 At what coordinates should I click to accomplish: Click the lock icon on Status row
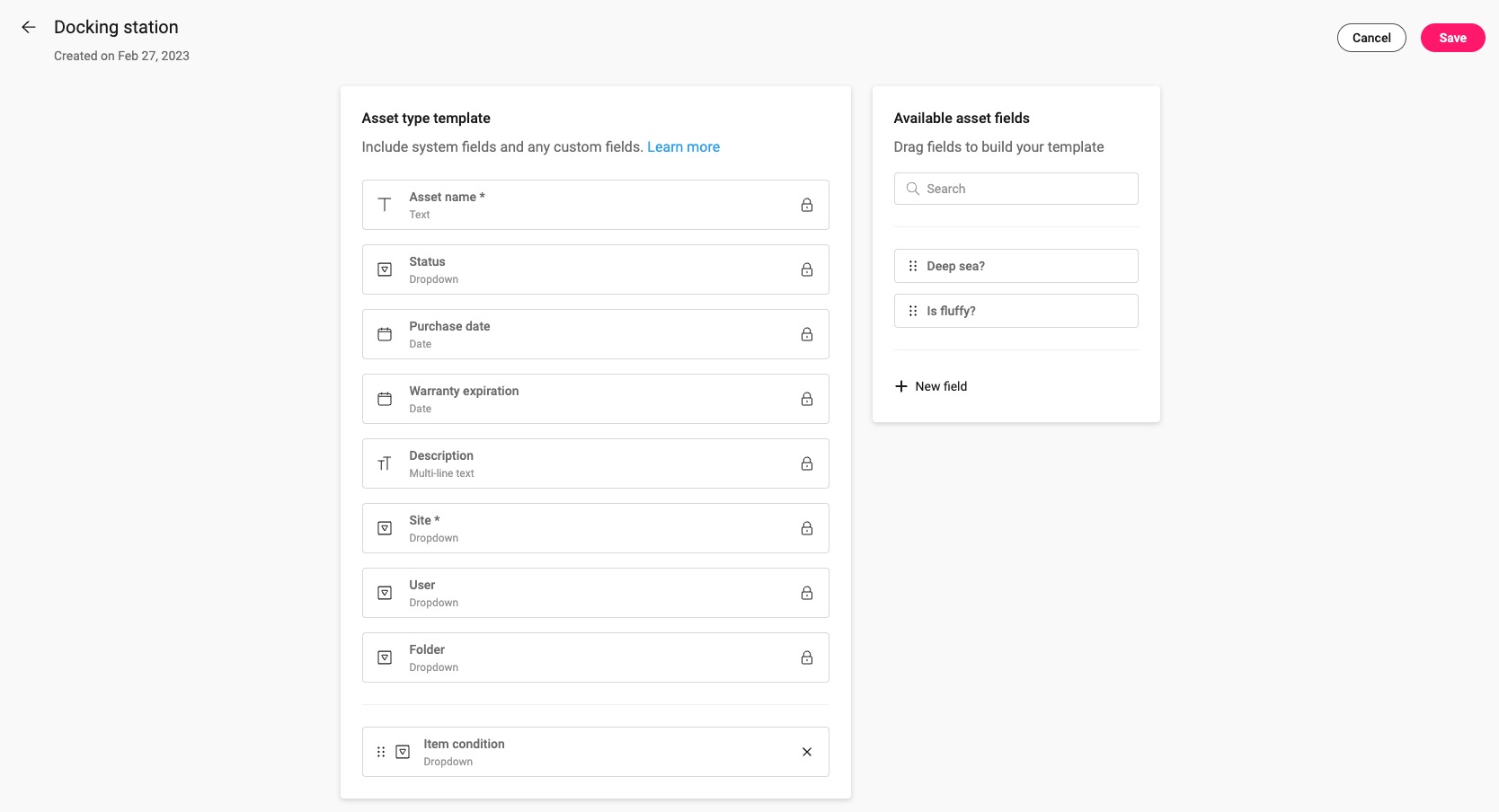[x=807, y=269]
